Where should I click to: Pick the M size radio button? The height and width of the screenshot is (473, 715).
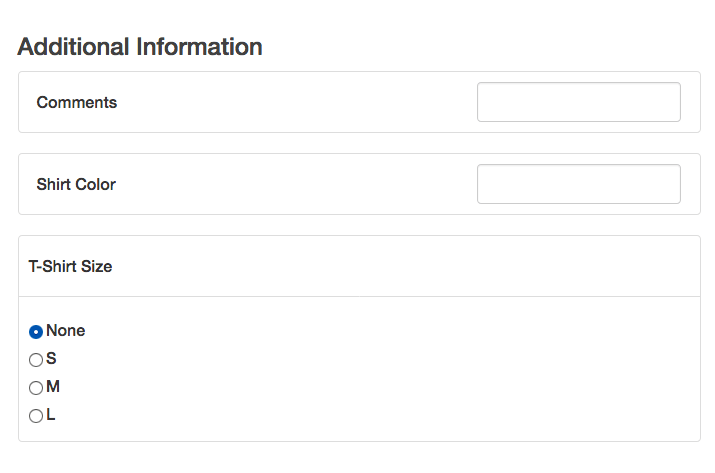36,388
